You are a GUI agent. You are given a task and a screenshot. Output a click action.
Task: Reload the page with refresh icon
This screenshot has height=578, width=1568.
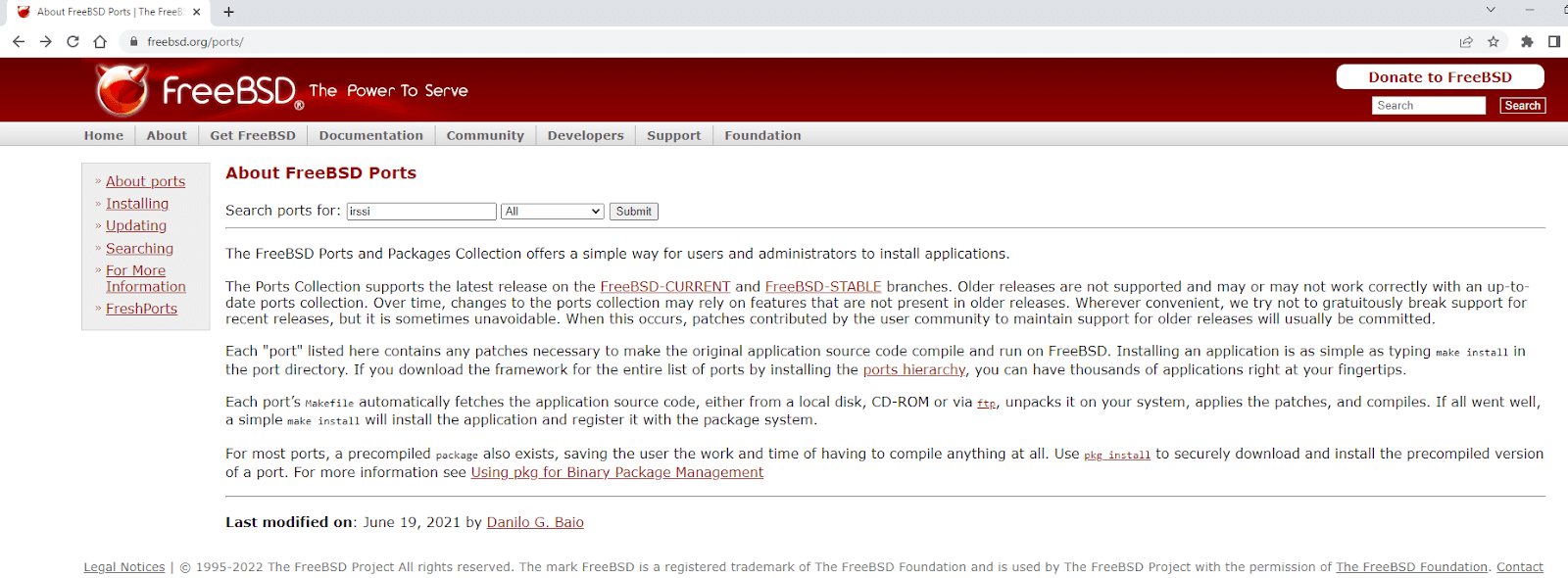73,41
